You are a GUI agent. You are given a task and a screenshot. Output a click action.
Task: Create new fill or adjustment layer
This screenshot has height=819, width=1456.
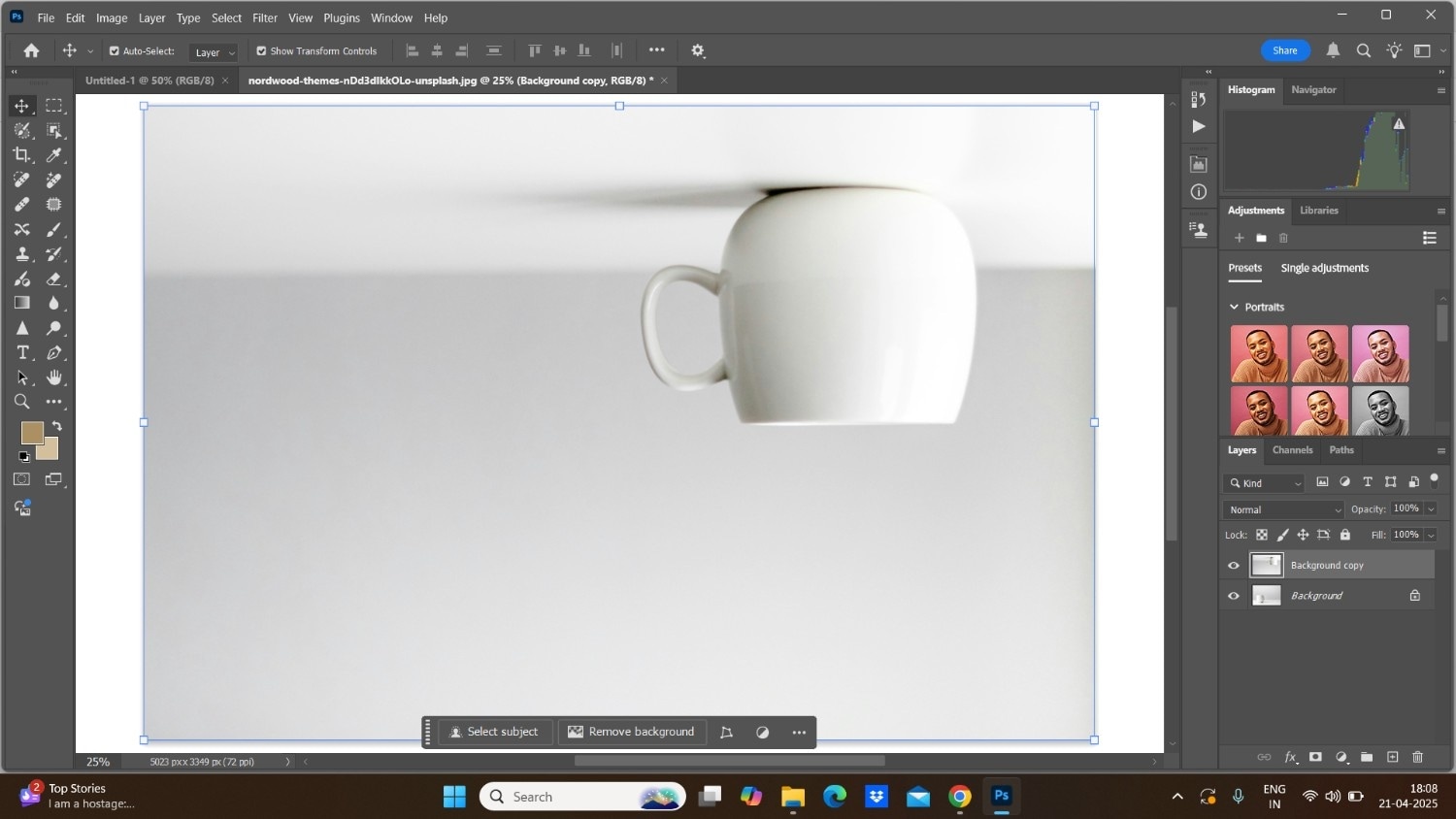tap(1341, 757)
